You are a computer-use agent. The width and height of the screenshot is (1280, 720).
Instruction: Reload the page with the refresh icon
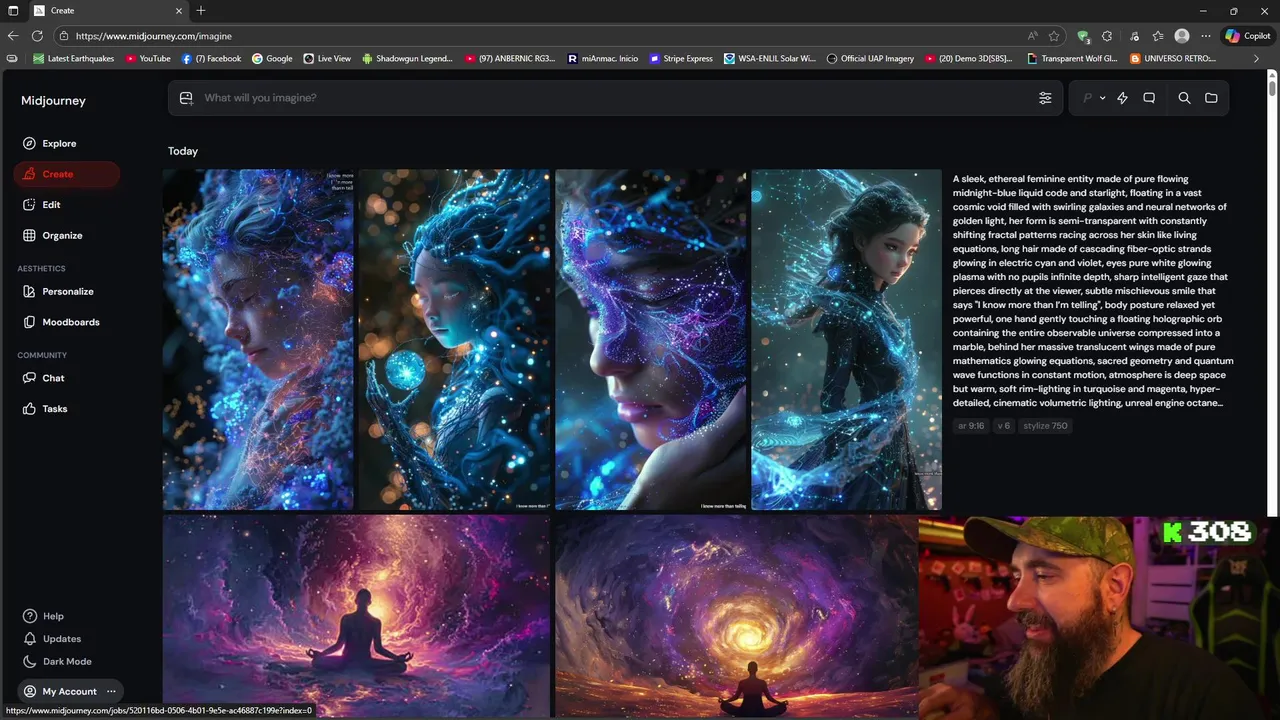click(37, 36)
